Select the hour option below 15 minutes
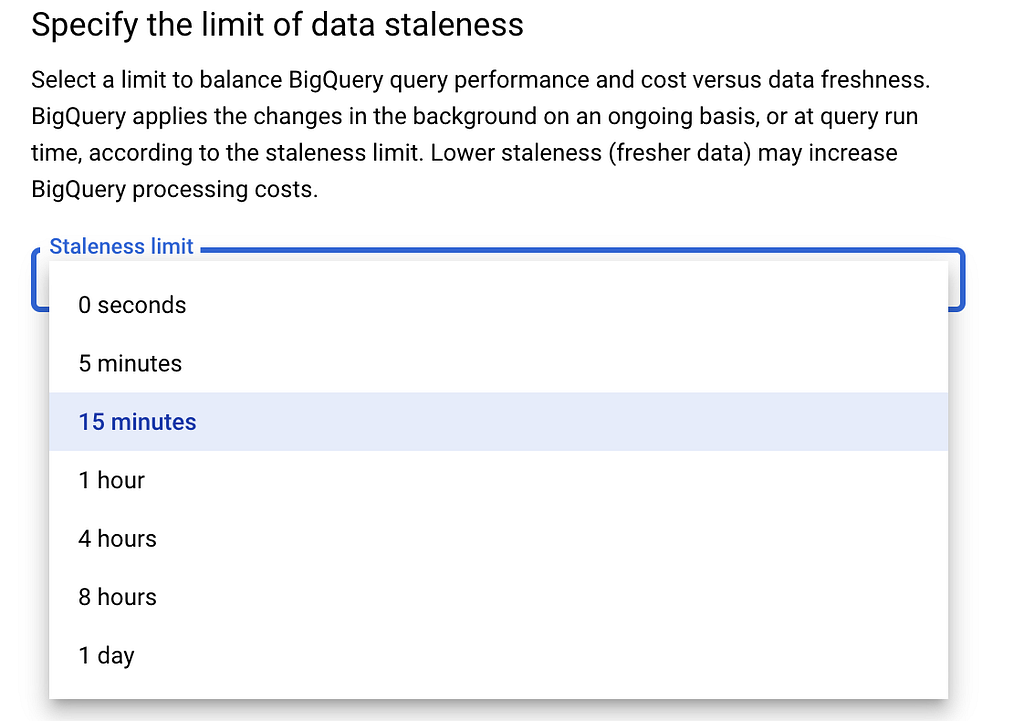The width and height of the screenshot is (1024, 721). tap(111, 480)
